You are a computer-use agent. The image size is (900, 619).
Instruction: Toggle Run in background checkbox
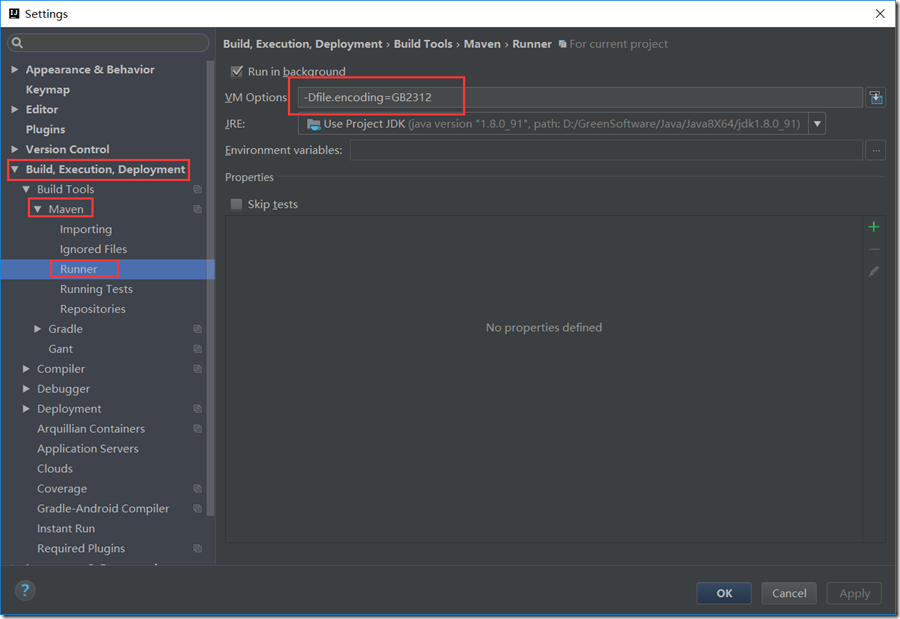[236, 71]
